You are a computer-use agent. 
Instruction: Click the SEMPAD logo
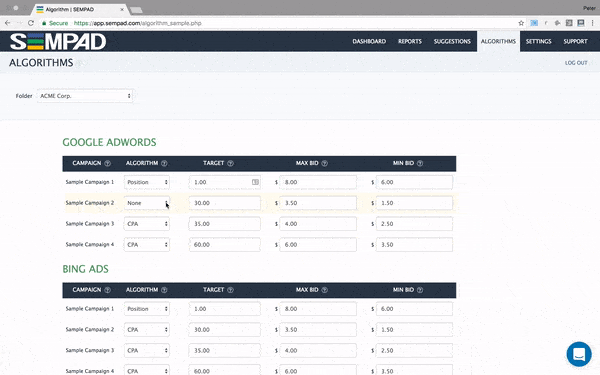58,41
